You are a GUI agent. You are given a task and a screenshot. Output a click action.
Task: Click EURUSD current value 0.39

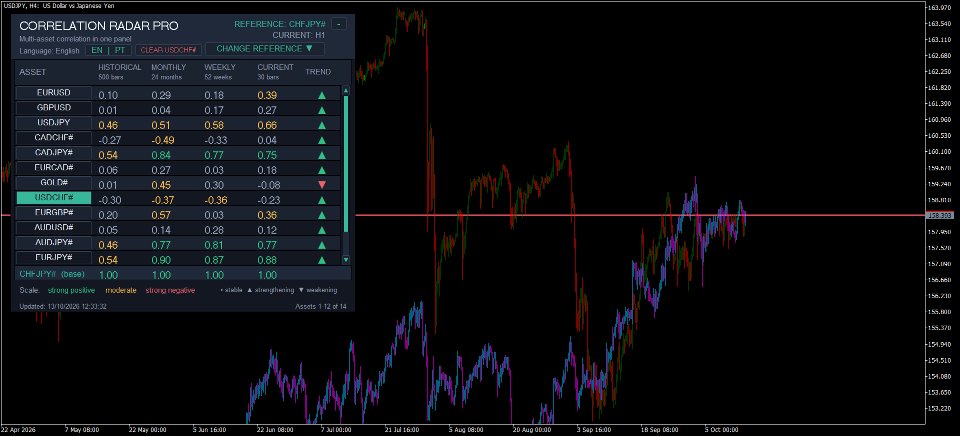(267, 96)
